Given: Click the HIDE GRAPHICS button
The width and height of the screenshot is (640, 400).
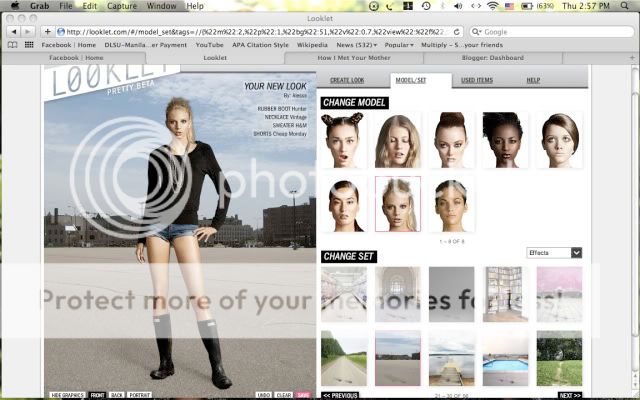Looking at the screenshot, I should (67, 395).
